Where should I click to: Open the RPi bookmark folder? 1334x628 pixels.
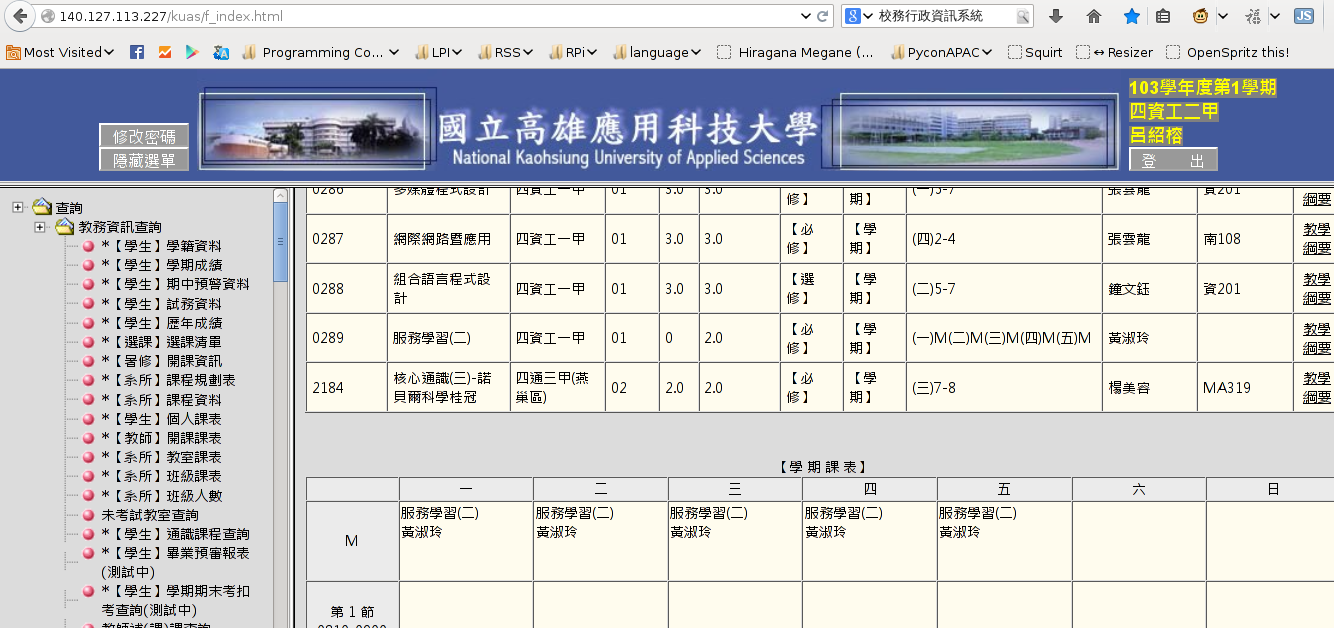[x=572, y=52]
